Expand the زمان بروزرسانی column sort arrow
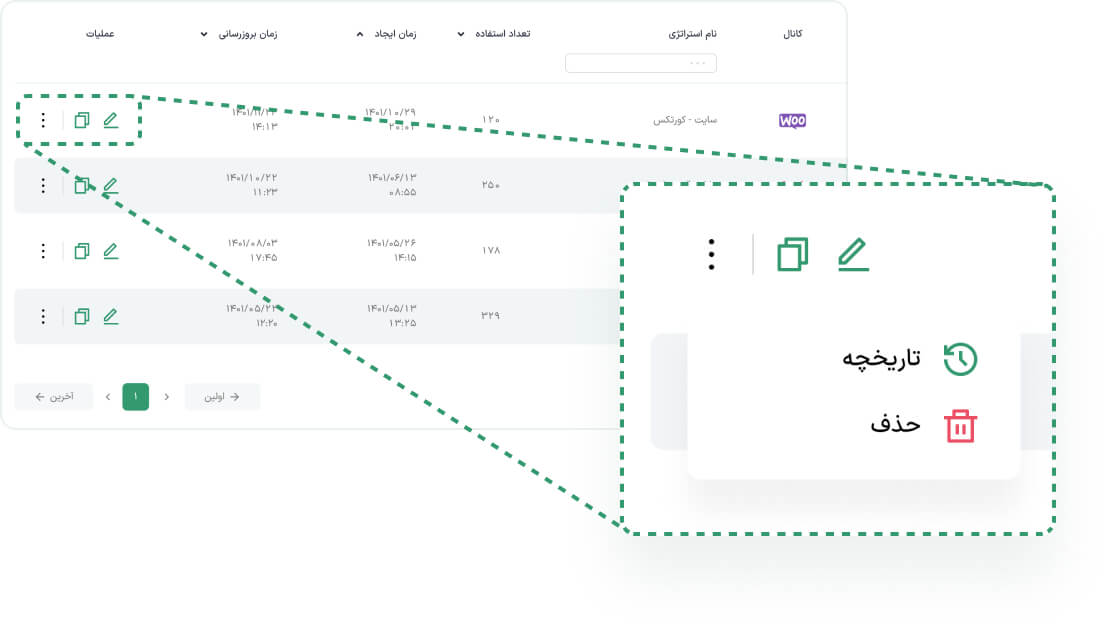Viewport: 1116px width, 636px height. pyautogui.click(x=207, y=34)
